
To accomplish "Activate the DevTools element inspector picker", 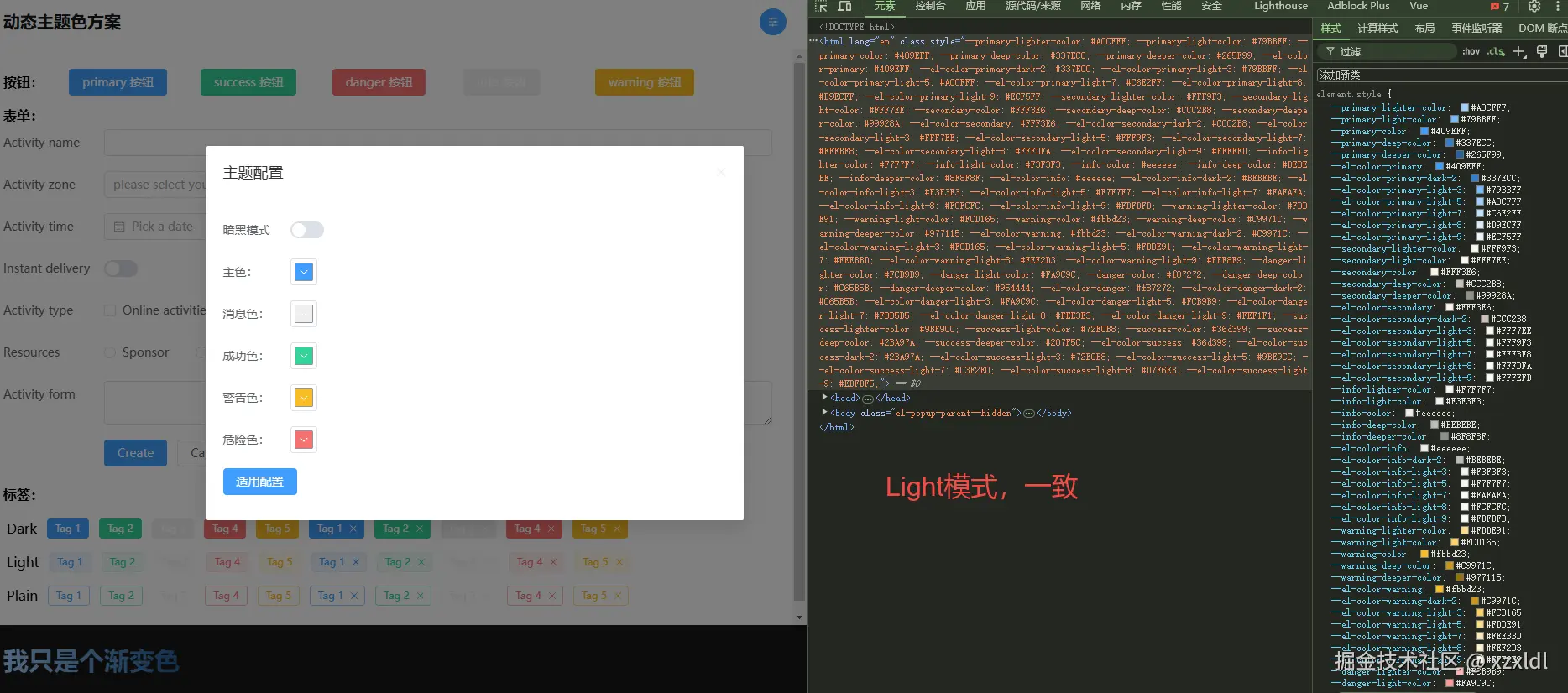I will [821, 6].
